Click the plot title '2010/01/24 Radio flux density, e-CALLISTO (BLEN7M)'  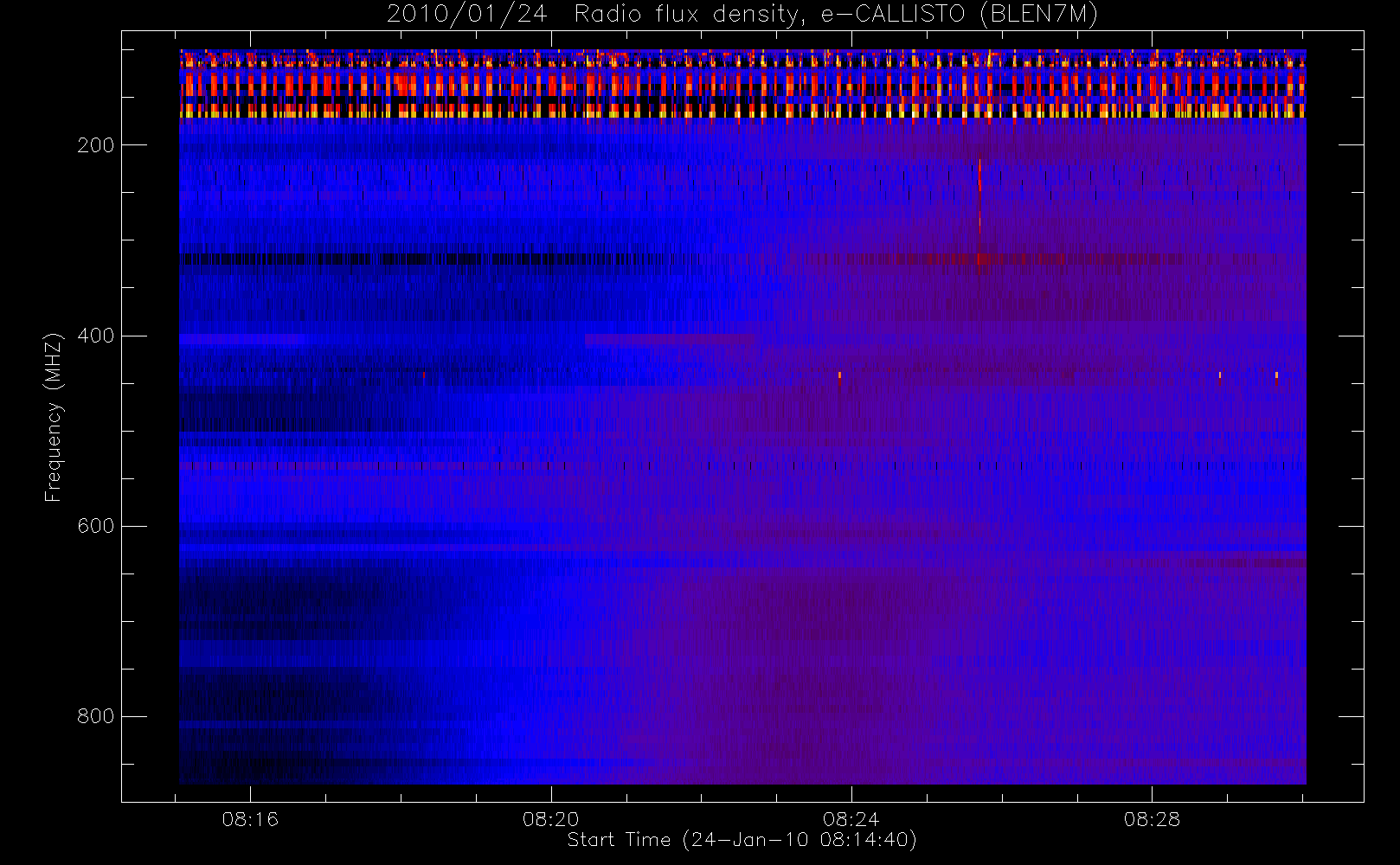(742, 15)
